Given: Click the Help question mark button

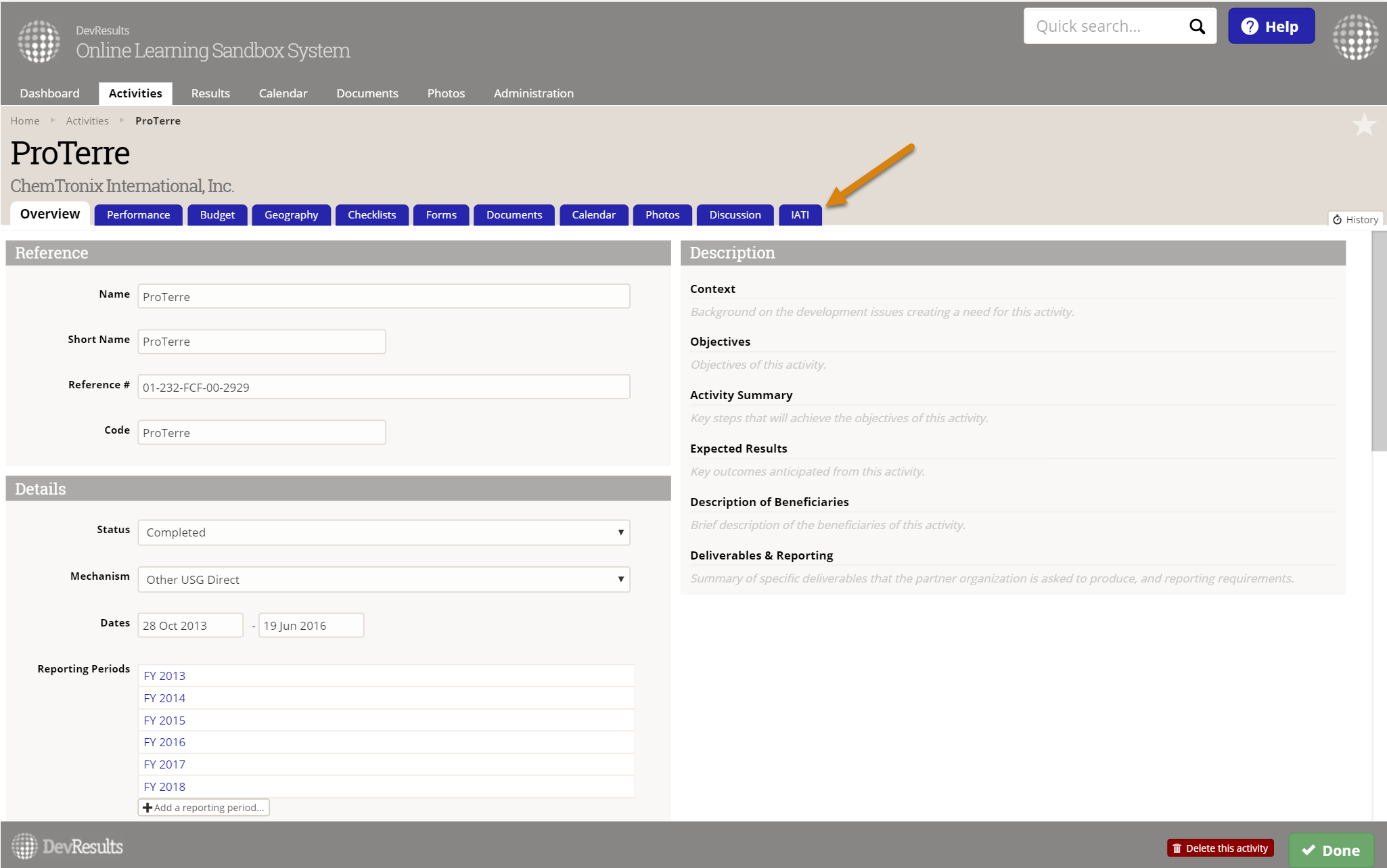Looking at the screenshot, I should point(1271,26).
